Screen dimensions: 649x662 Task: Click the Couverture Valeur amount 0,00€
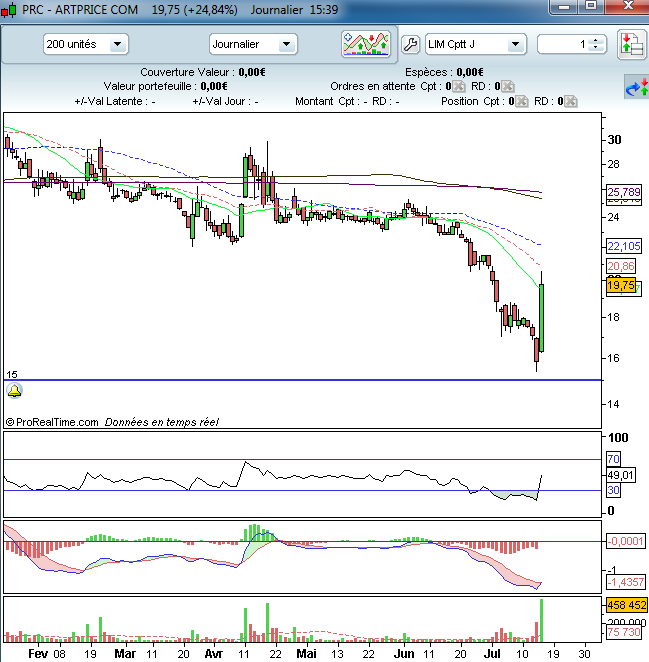tap(252, 72)
